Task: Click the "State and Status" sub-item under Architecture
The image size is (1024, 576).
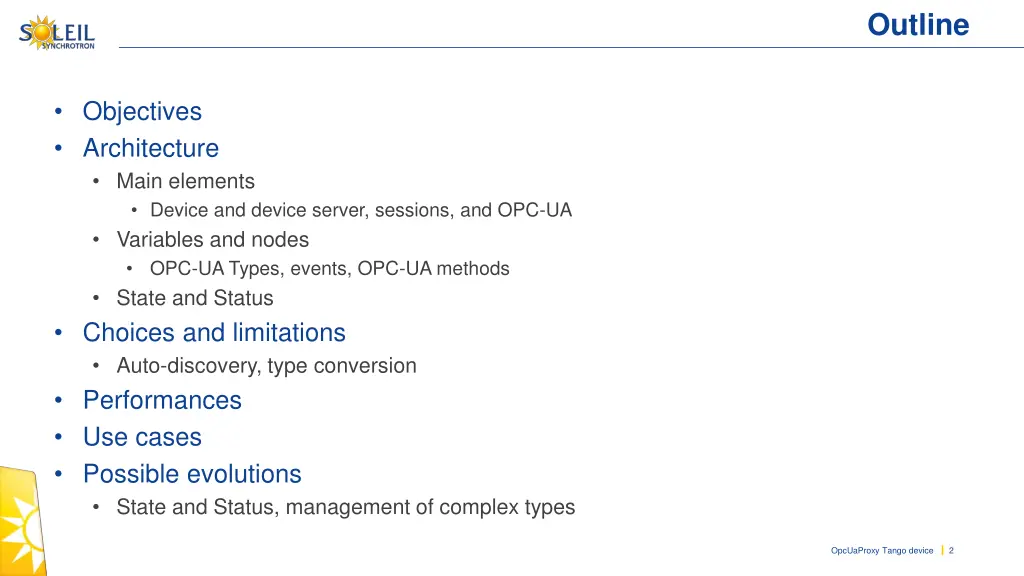Action: coord(194,298)
